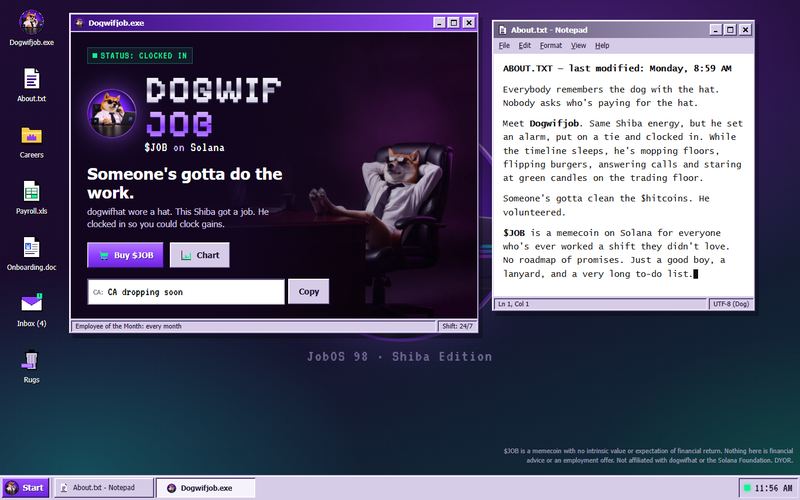Click the Start button on taskbar
Image resolution: width=800 pixels, height=500 pixels.
point(26,488)
